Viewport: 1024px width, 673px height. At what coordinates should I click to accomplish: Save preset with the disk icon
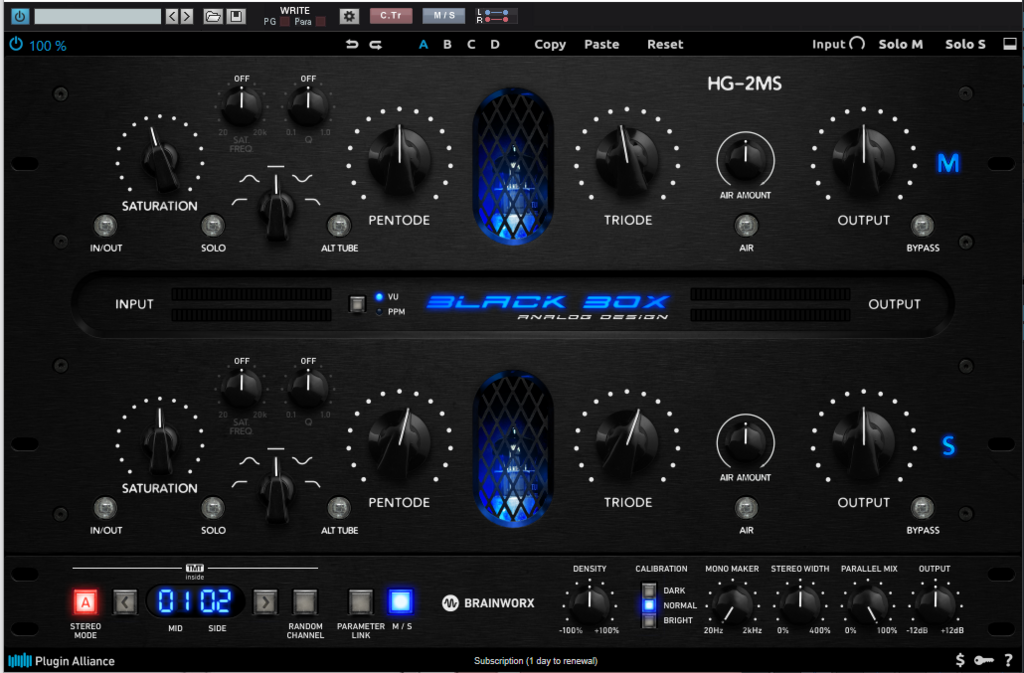tap(236, 16)
